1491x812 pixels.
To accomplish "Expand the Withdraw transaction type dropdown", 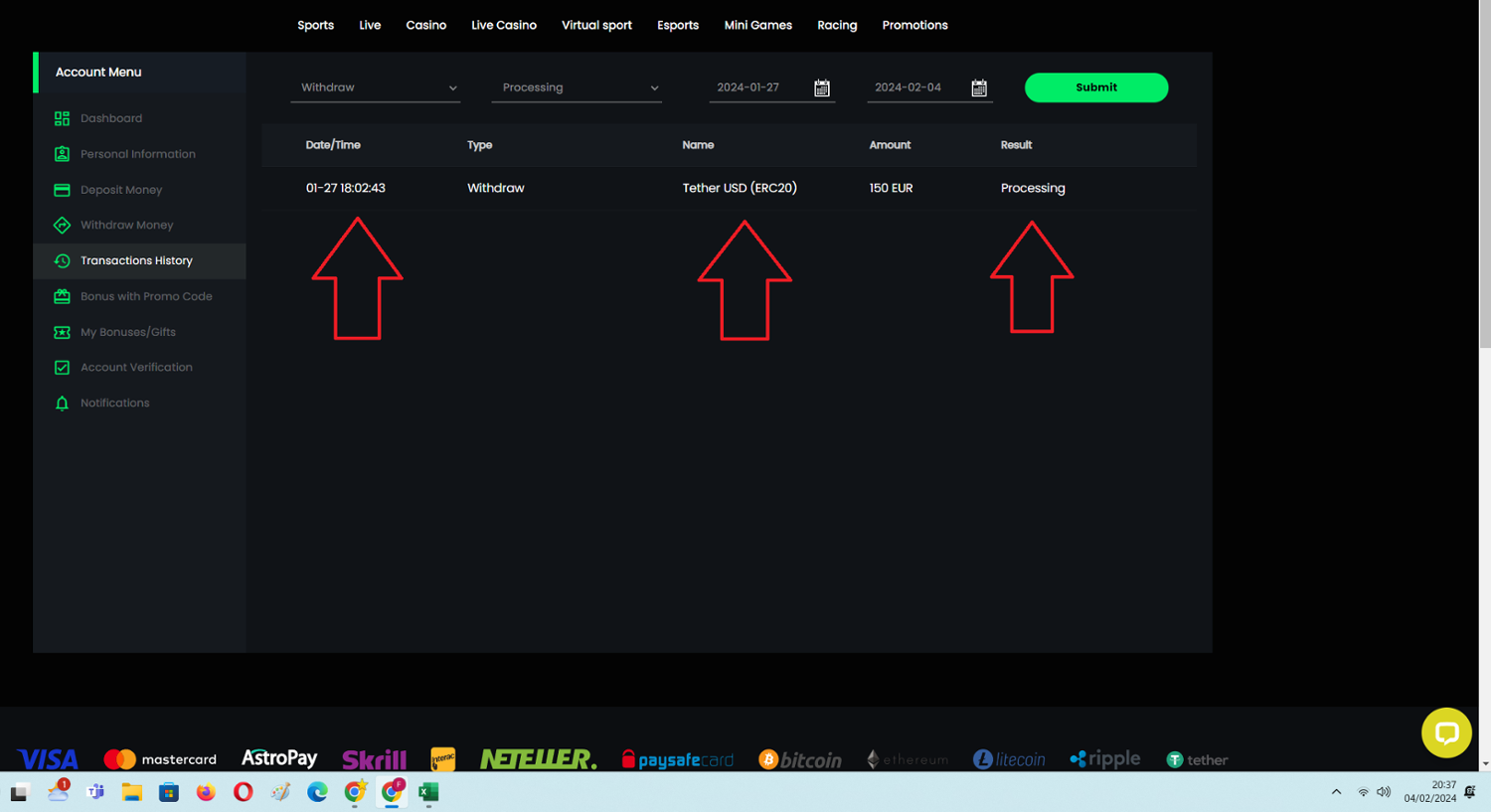I will (x=375, y=87).
